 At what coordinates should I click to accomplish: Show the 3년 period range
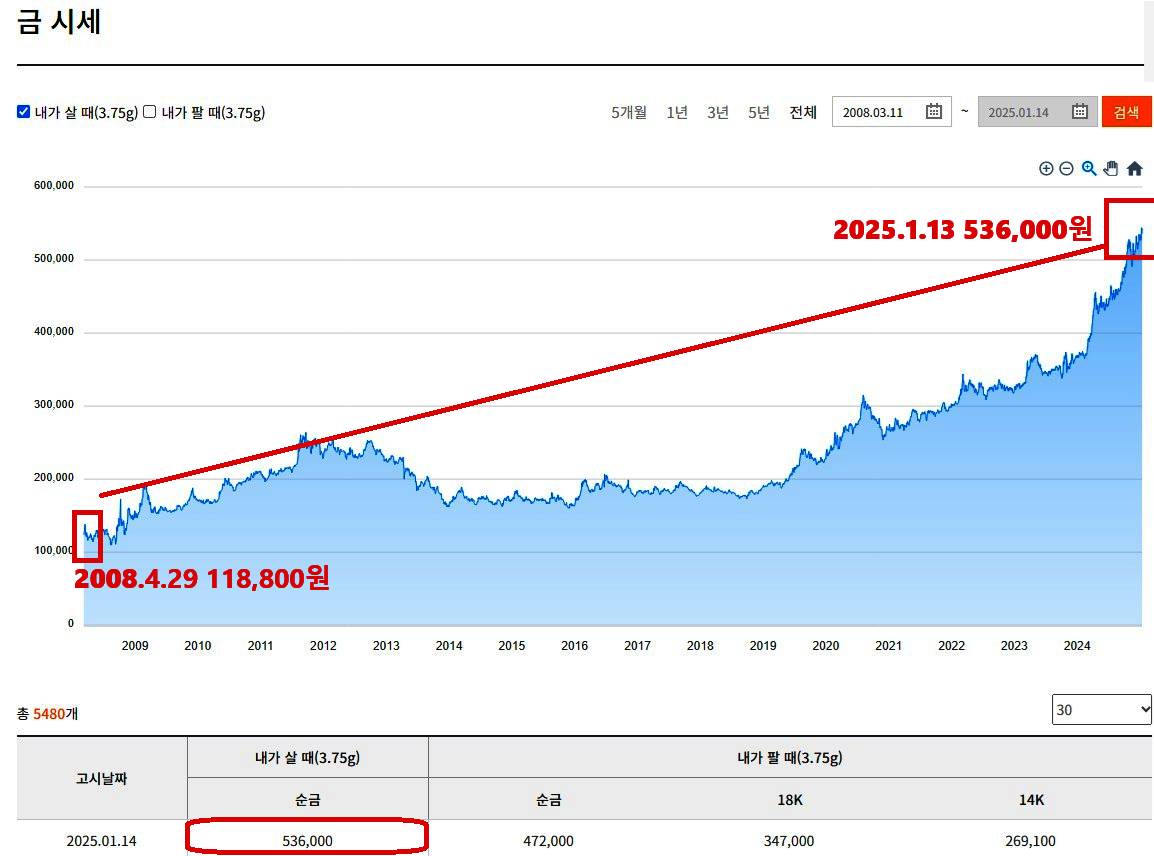click(x=718, y=112)
